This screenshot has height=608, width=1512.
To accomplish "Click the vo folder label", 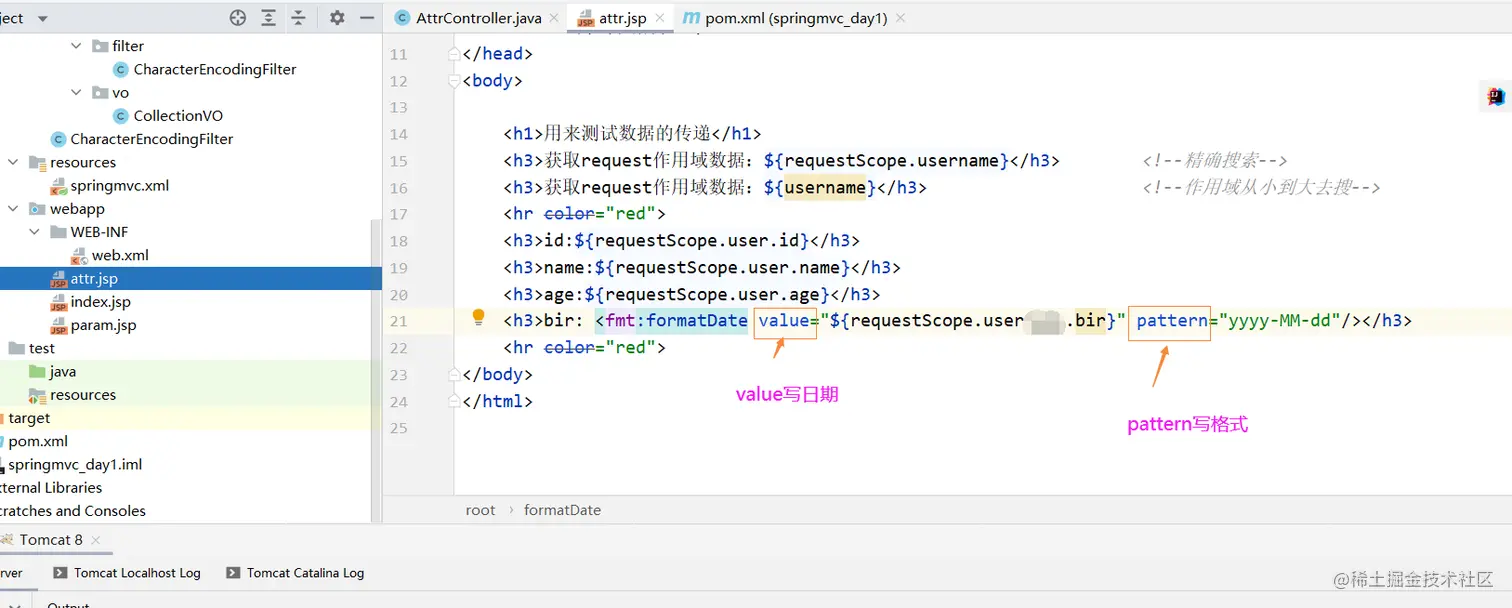I will point(121,92).
